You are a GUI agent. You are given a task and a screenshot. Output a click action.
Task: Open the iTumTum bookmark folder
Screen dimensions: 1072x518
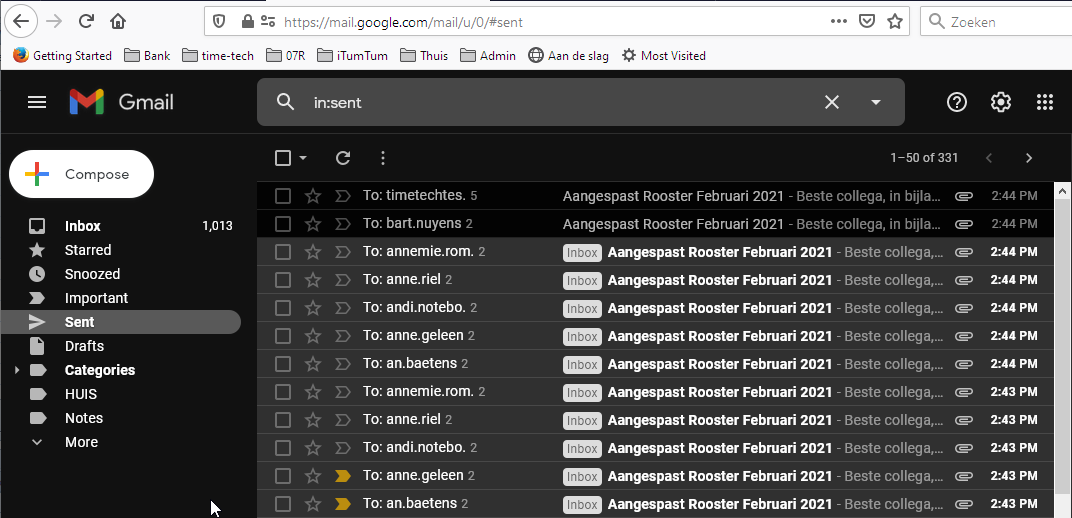point(352,55)
